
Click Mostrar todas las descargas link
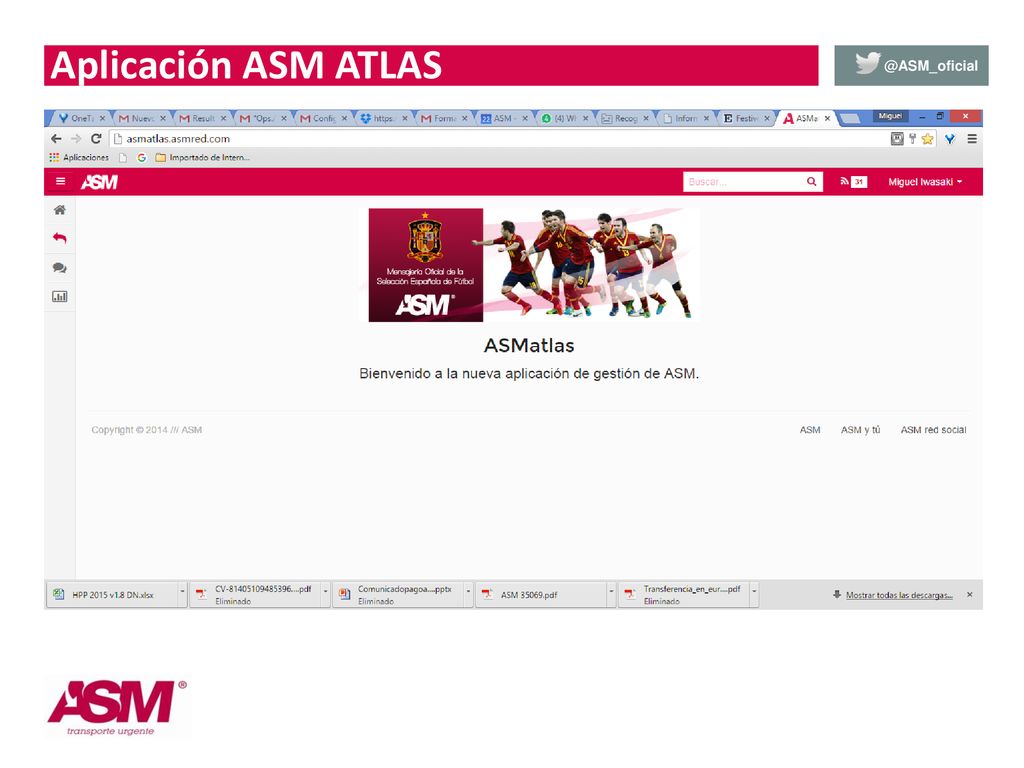[x=899, y=595]
